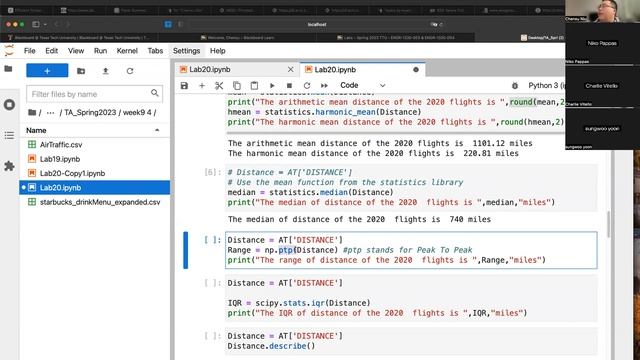Open the Tabs menu
The height and width of the screenshot is (360, 640).
155,51
